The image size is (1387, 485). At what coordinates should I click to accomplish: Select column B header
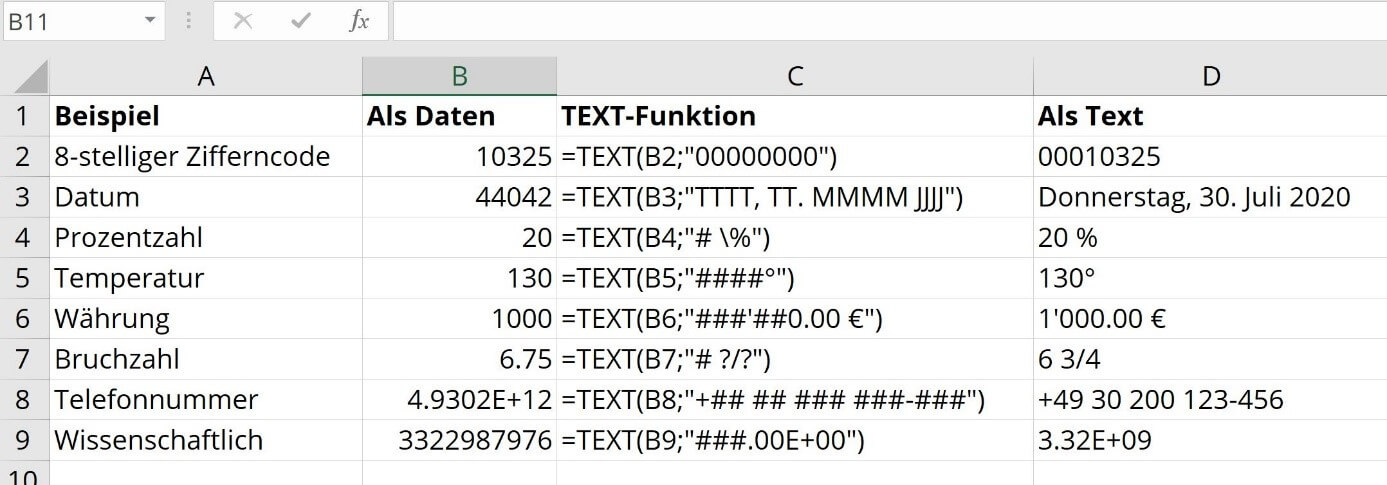click(x=459, y=76)
